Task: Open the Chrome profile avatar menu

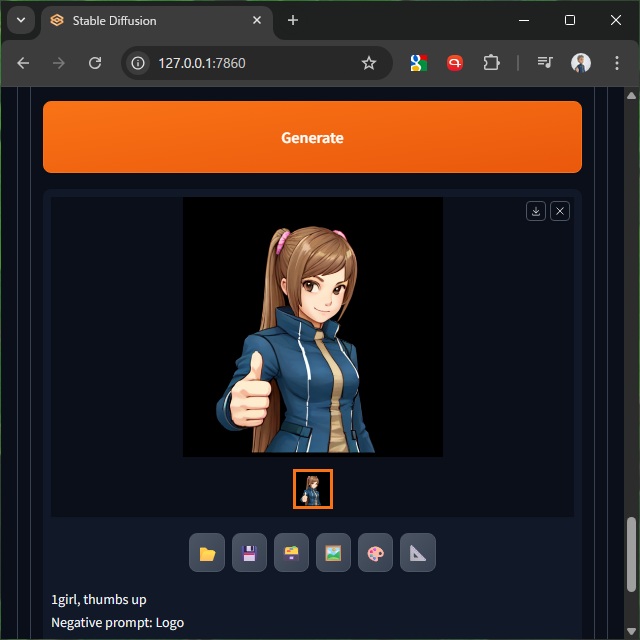Action: 581,63
